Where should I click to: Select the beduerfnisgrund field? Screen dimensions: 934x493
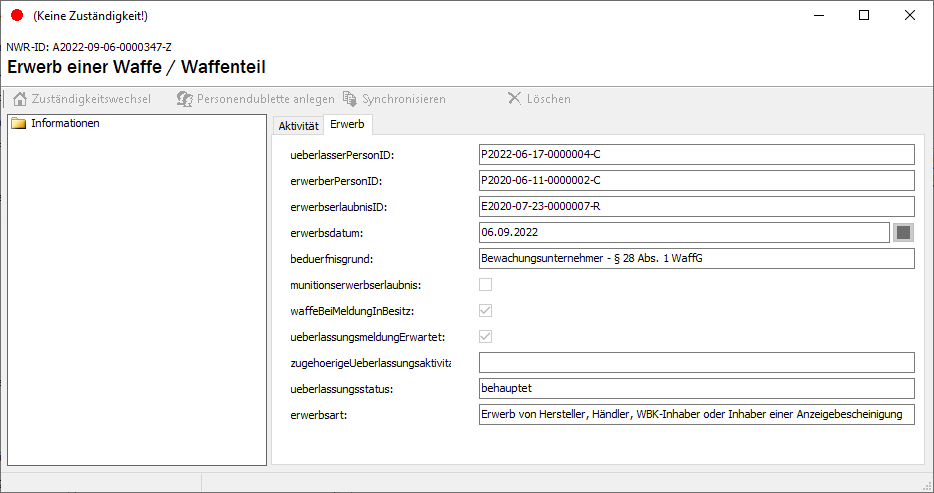(696, 259)
